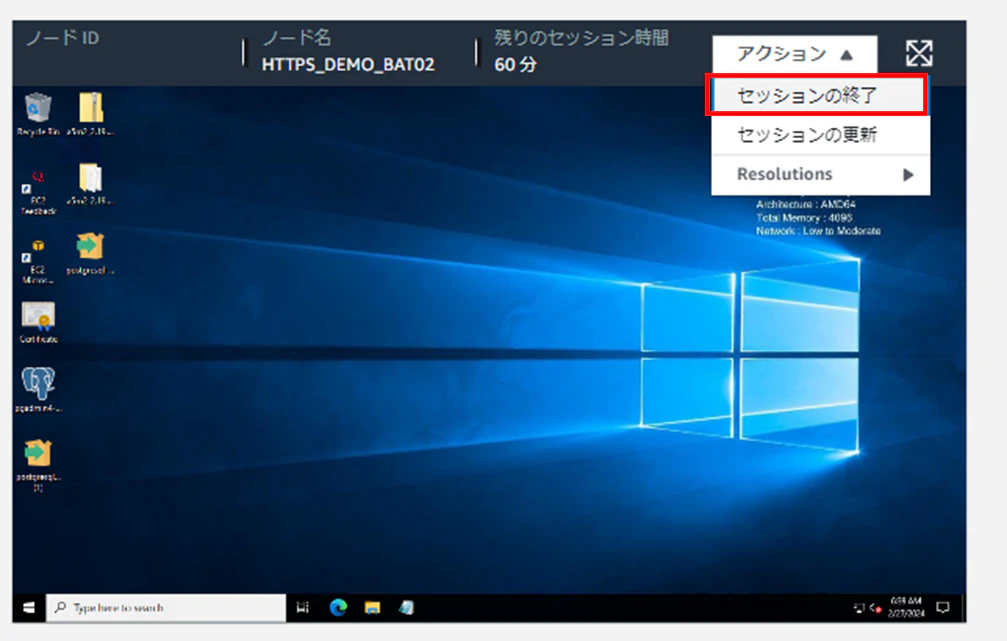
Task: Select the open folder icon beside EC2 Feedback
Action: click(91, 178)
